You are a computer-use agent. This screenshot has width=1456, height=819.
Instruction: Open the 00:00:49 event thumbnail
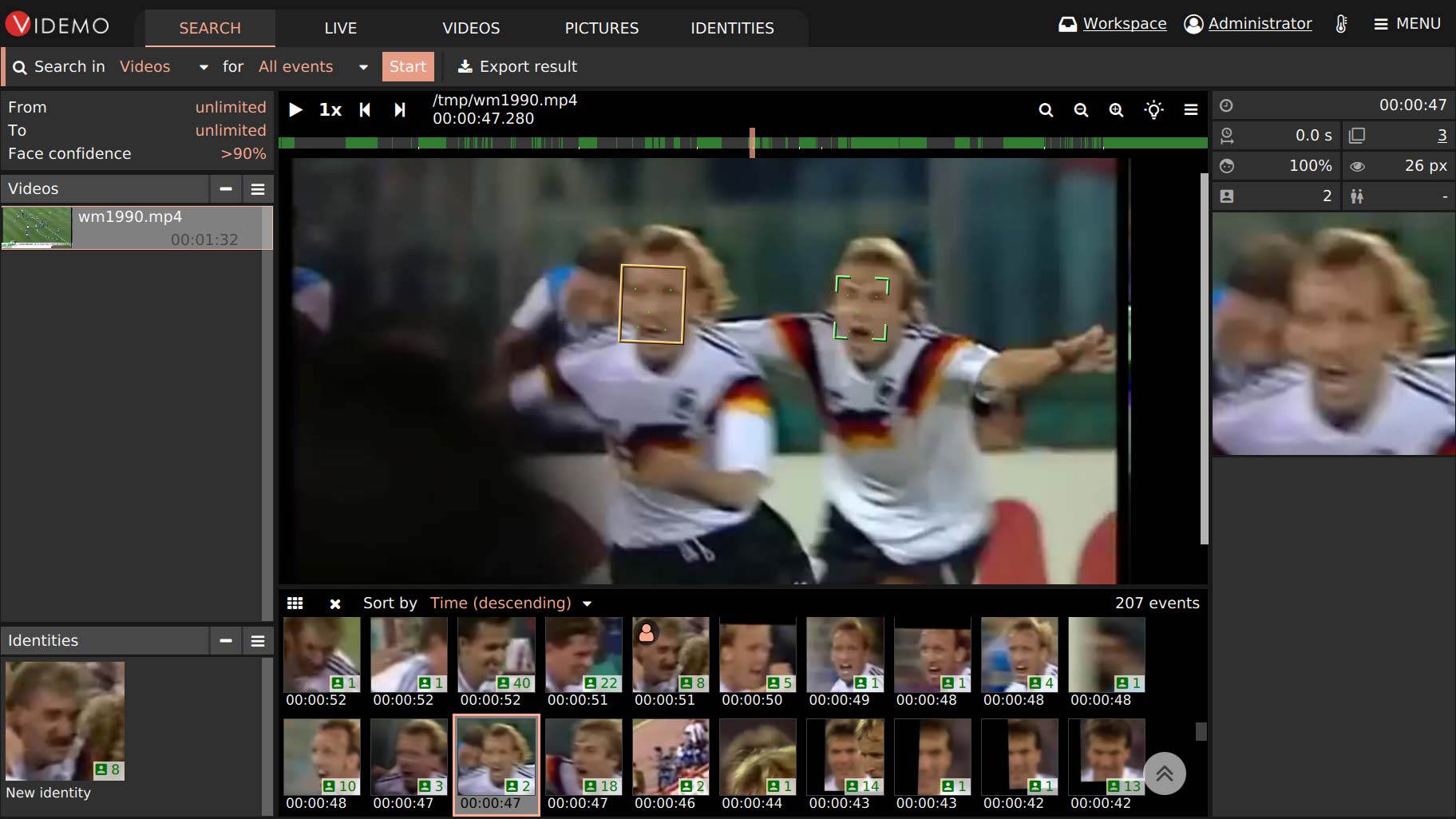[845, 655]
